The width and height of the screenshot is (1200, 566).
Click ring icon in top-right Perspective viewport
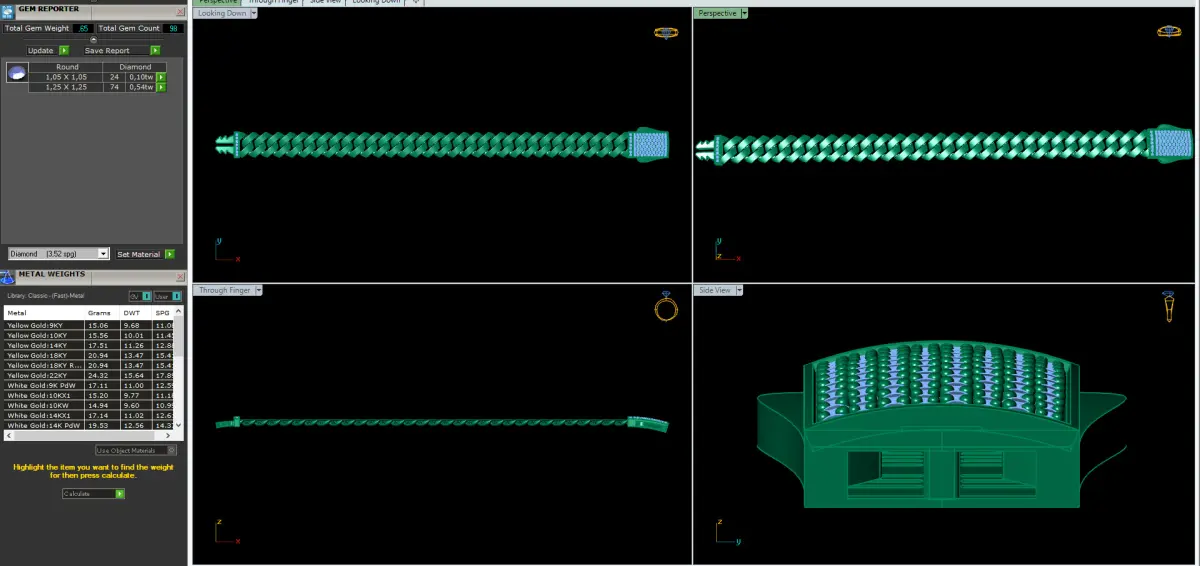pos(1167,31)
